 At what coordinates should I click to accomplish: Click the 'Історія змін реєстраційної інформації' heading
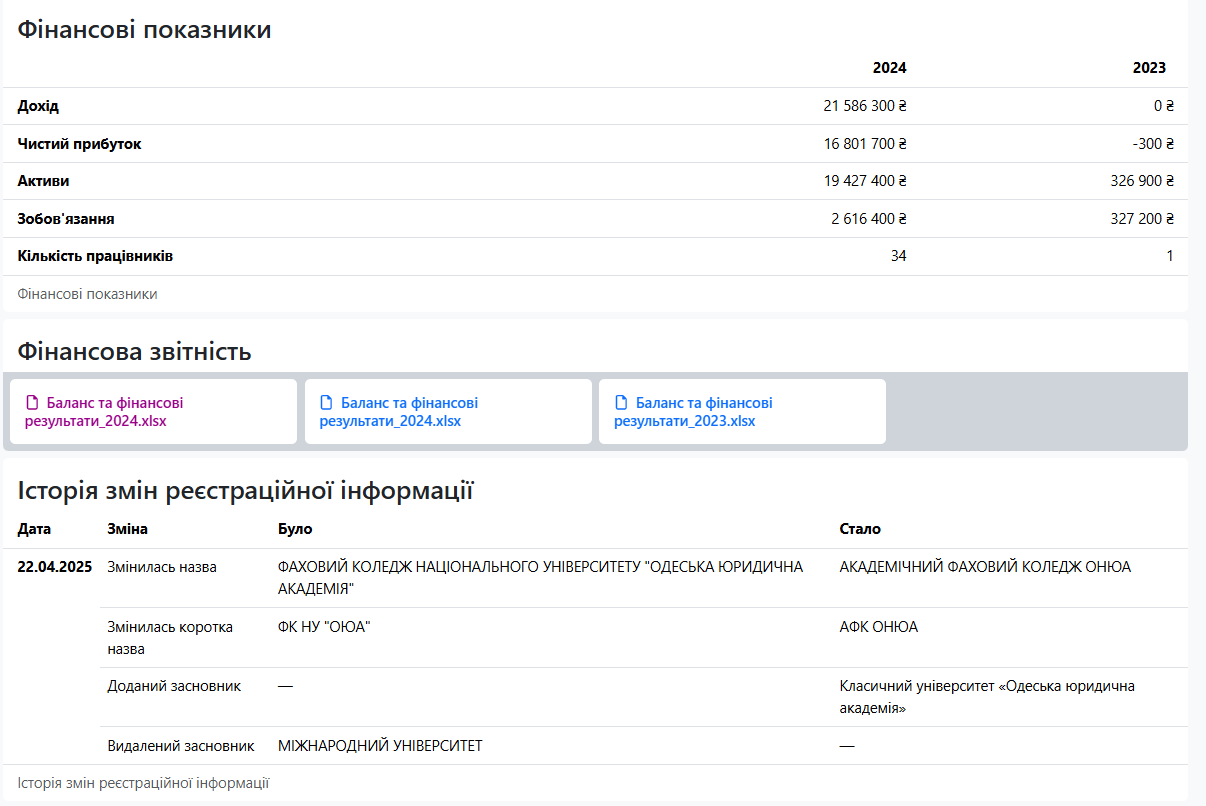(245, 491)
